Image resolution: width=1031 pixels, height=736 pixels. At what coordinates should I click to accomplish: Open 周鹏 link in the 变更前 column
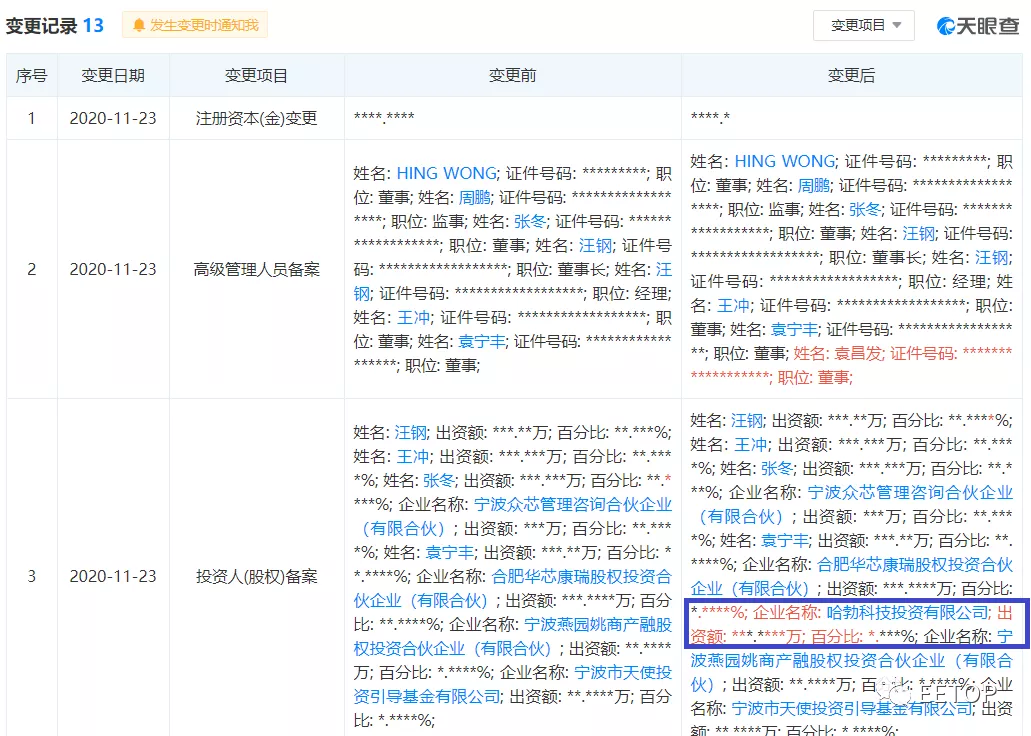(474, 197)
